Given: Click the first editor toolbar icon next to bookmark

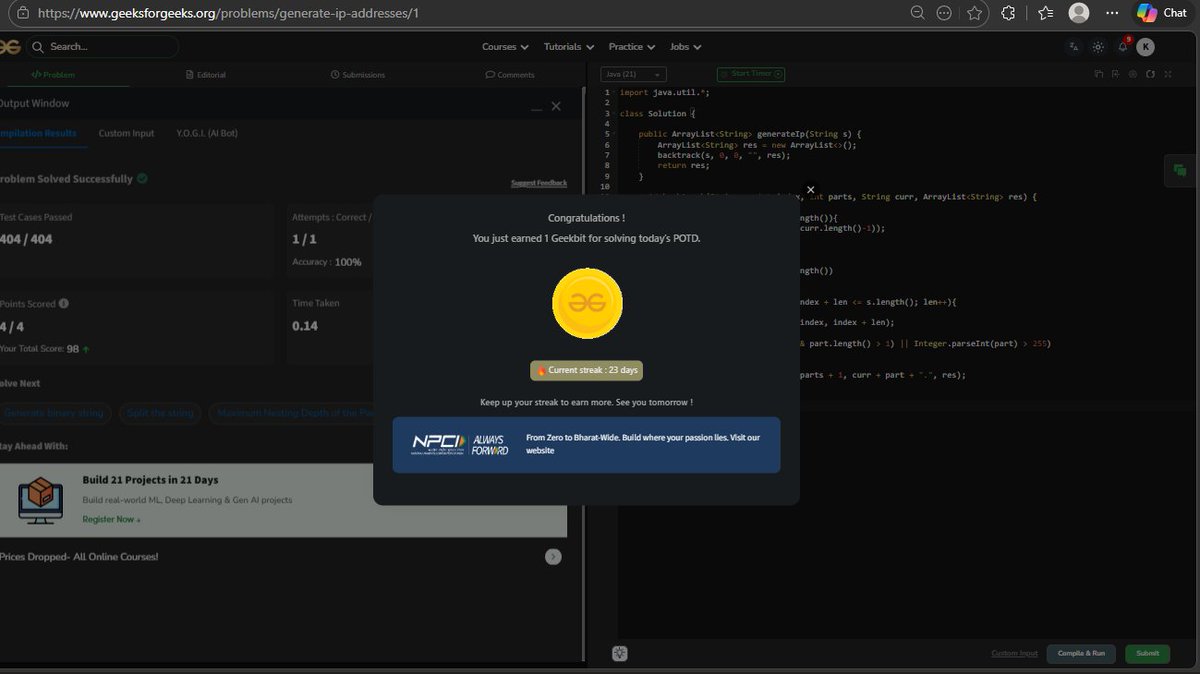Looking at the screenshot, I should (x=1098, y=74).
